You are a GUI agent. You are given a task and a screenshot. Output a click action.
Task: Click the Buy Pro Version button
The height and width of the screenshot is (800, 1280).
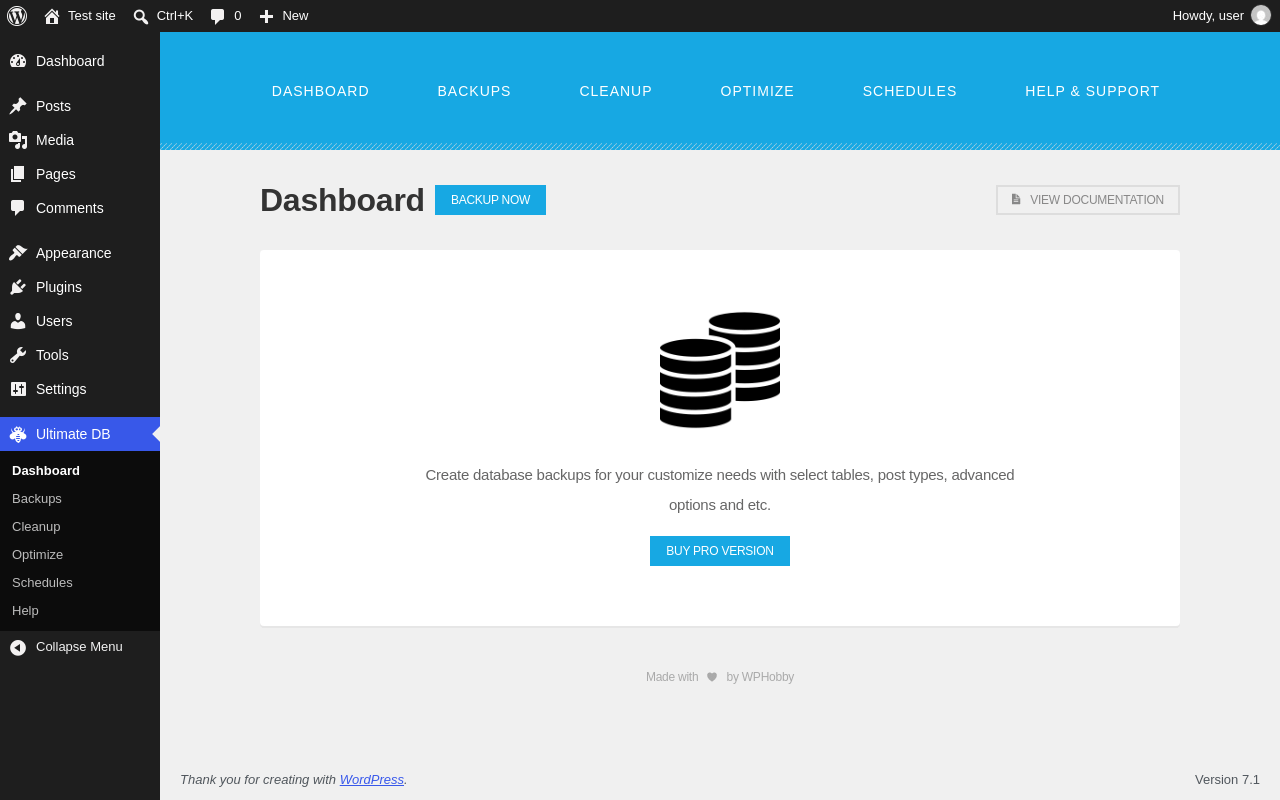pyautogui.click(x=720, y=551)
